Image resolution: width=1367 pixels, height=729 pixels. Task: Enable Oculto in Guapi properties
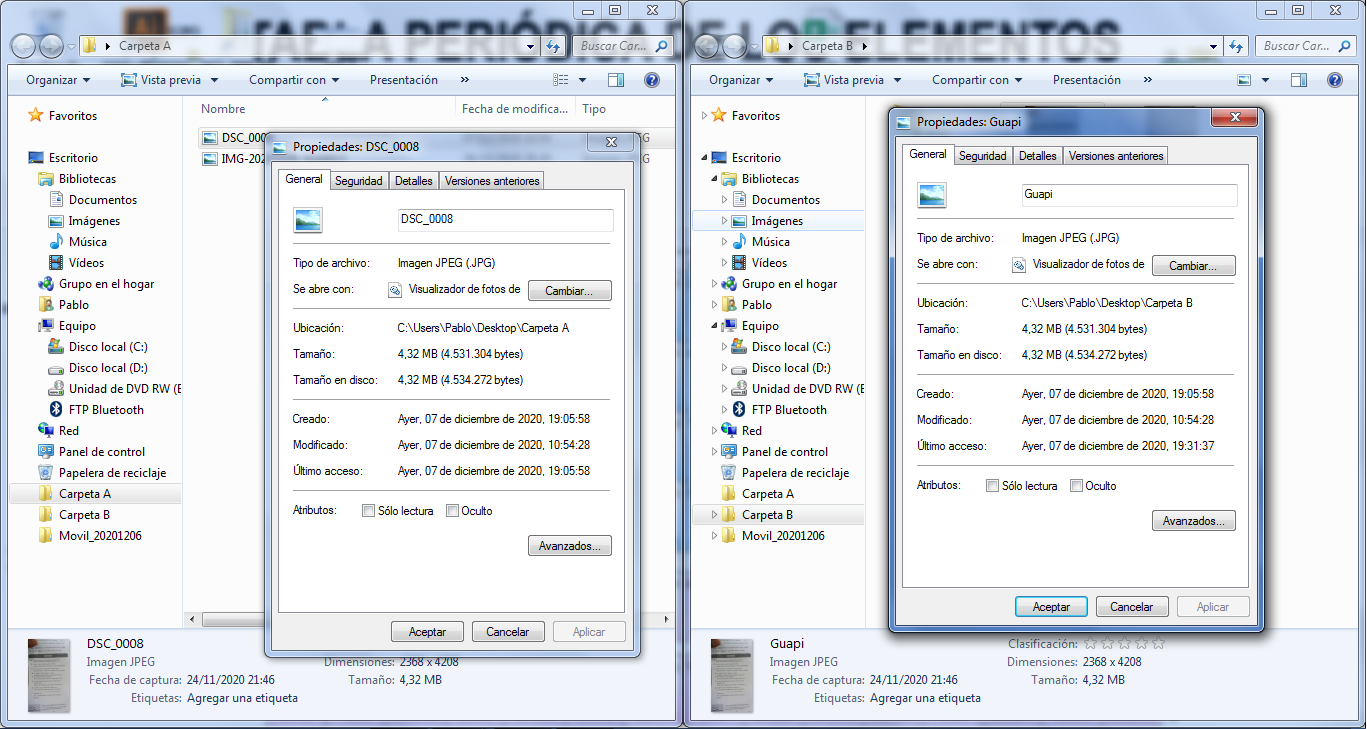1076,486
